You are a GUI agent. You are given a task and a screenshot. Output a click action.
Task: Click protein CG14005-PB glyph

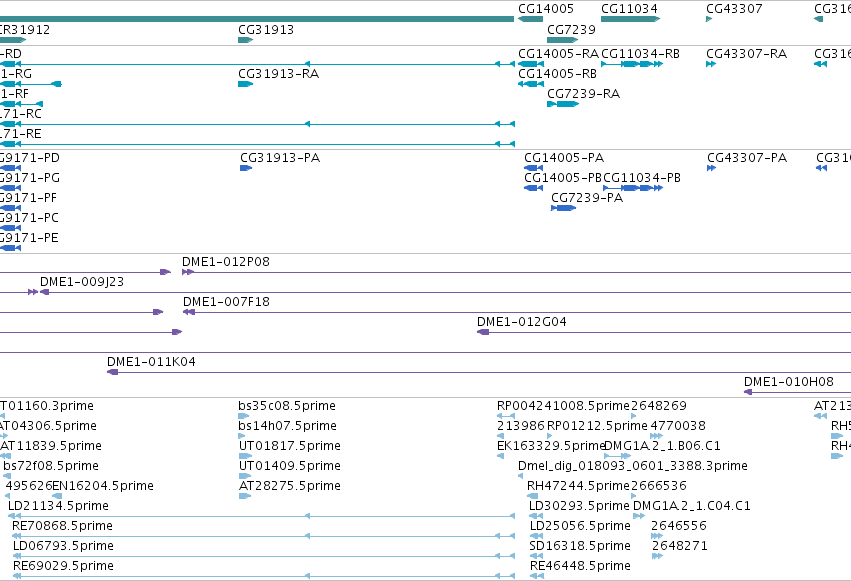point(534,188)
